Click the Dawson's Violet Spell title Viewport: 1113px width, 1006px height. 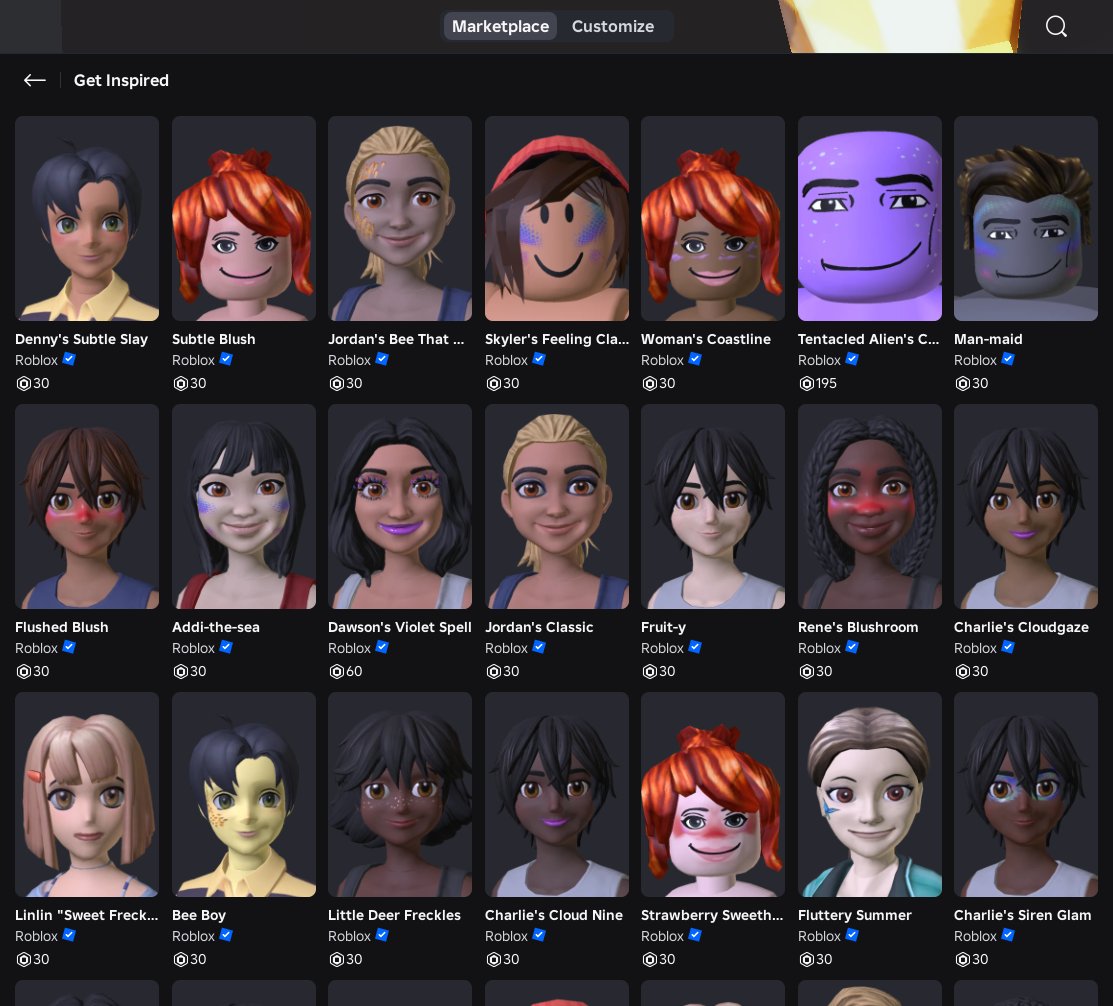tap(400, 627)
